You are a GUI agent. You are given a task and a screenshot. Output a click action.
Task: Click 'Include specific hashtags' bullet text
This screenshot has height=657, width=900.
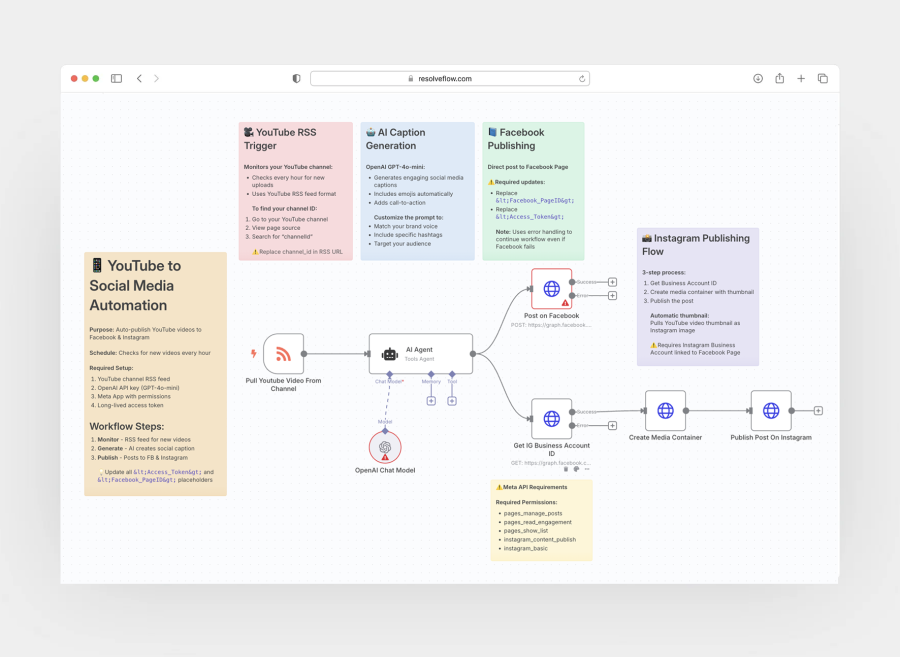tap(408, 235)
